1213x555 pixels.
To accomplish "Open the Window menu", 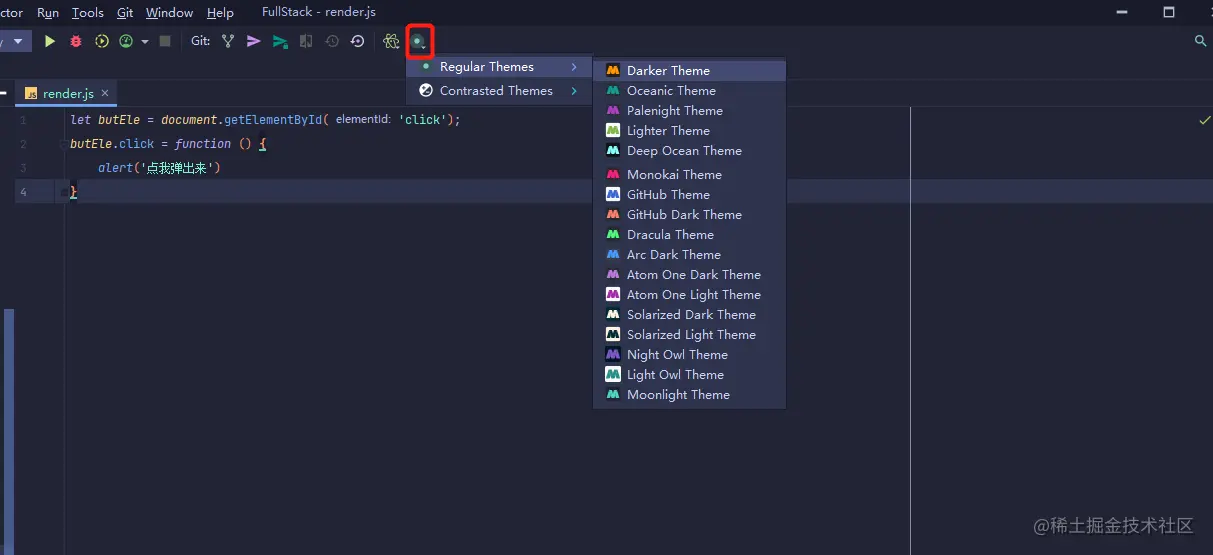I will pyautogui.click(x=170, y=12).
